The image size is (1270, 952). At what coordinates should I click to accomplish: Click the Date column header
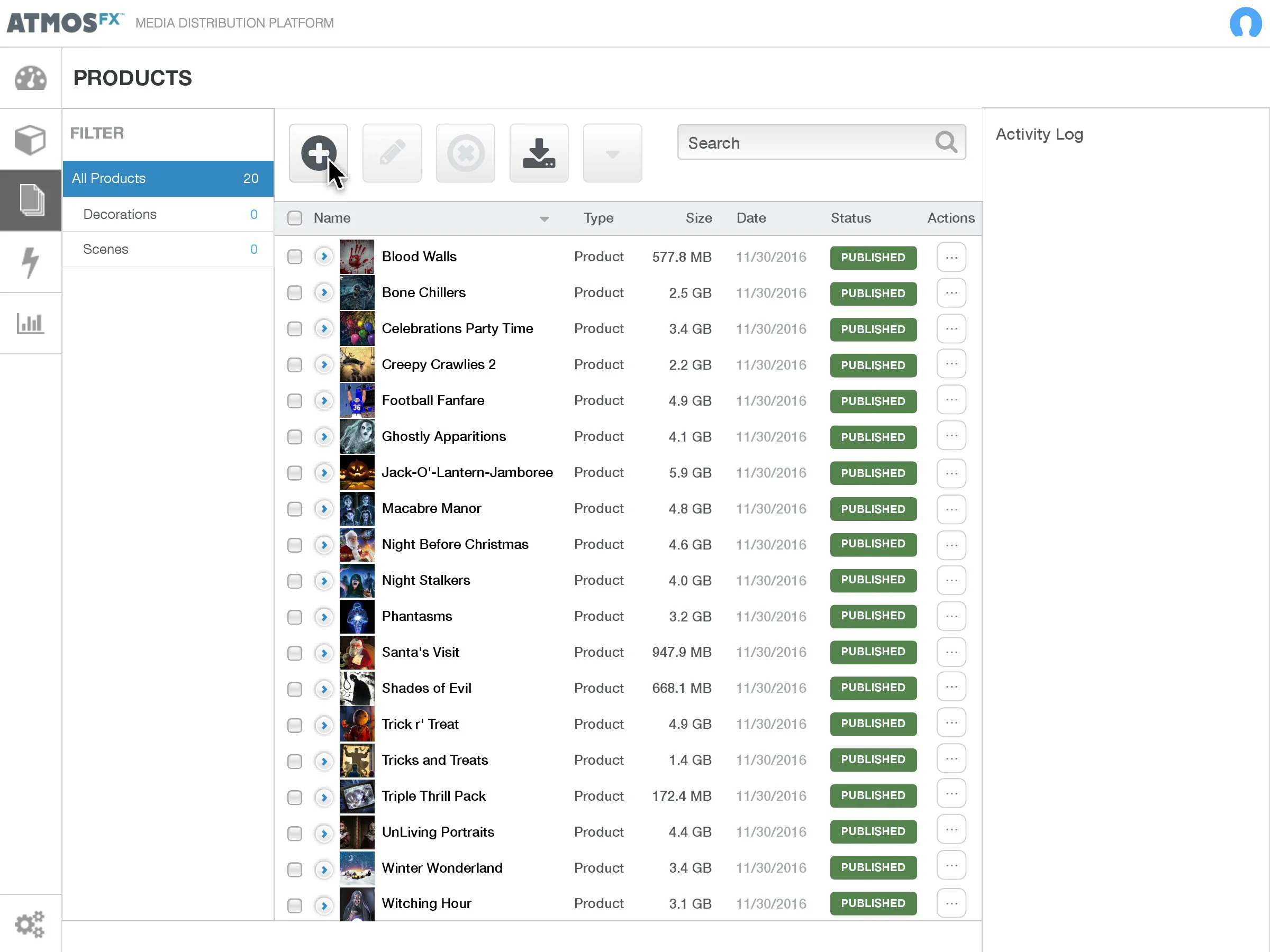(x=751, y=218)
